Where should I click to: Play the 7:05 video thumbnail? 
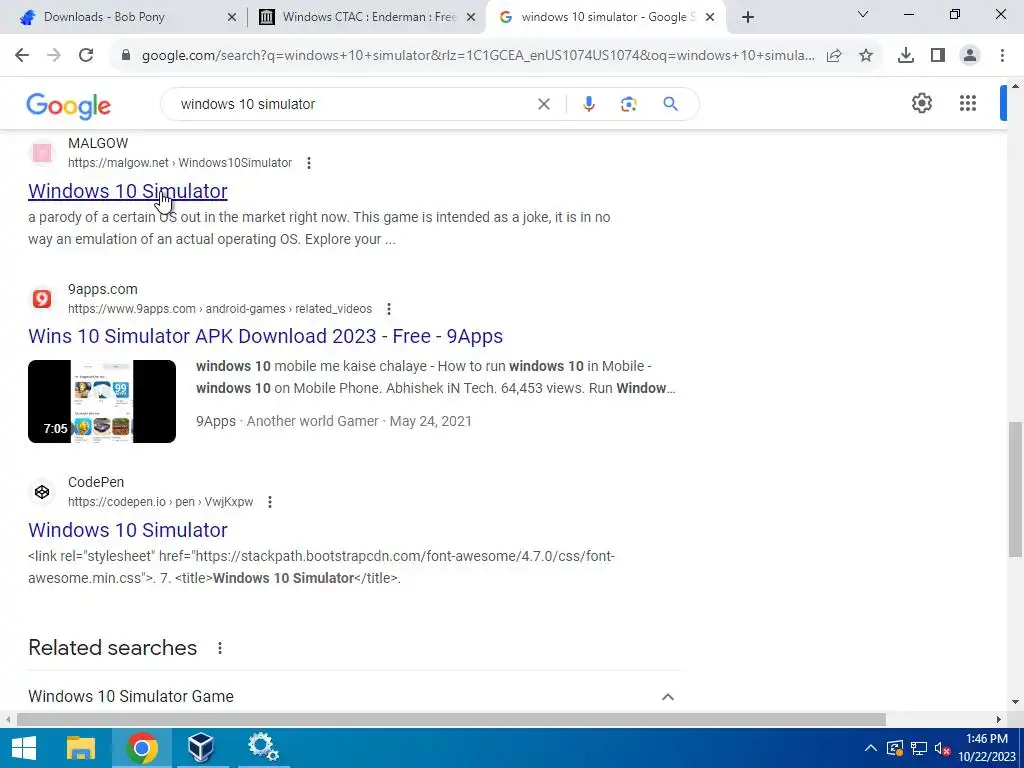[x=102, y=402]
